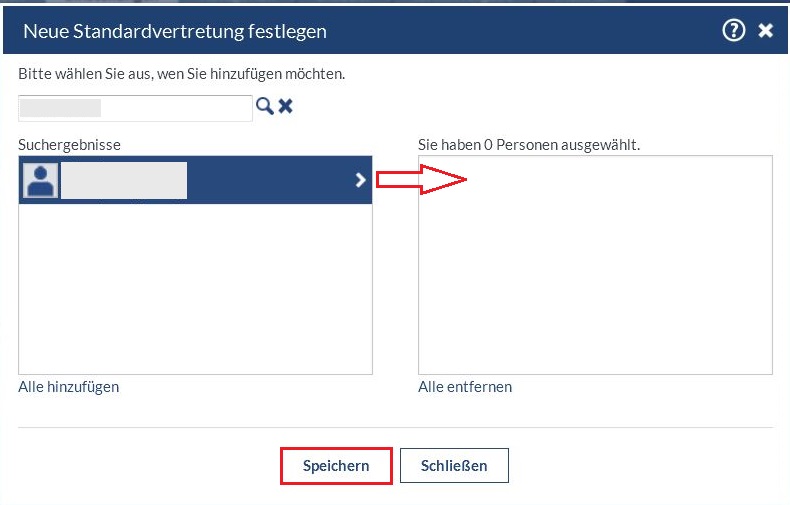
Task: Close the Neue Standardvertretung dialog
Action: tap(766, 31)
